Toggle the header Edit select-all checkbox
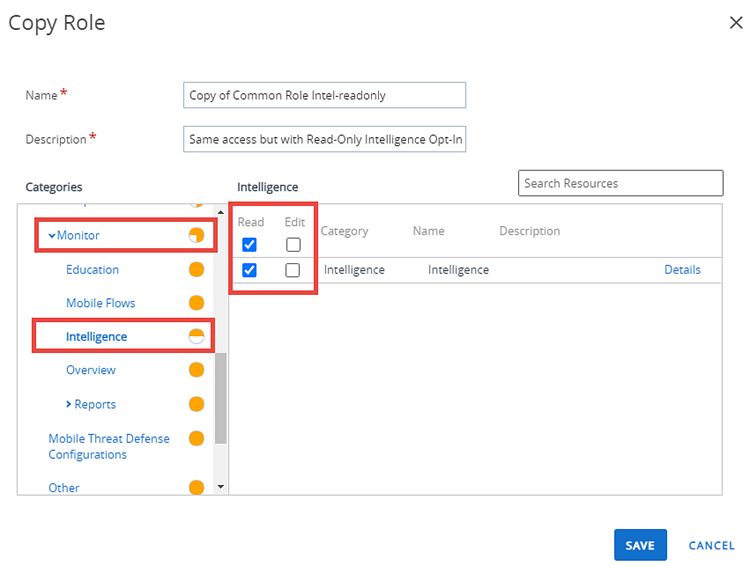The image size is (750, 566). click(293, 245)
